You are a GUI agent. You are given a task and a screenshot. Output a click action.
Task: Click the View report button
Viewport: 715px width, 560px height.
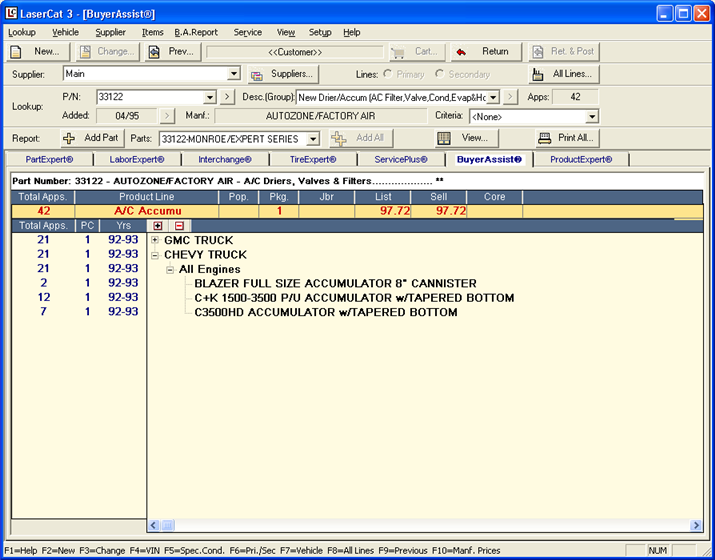pos(464,138)
